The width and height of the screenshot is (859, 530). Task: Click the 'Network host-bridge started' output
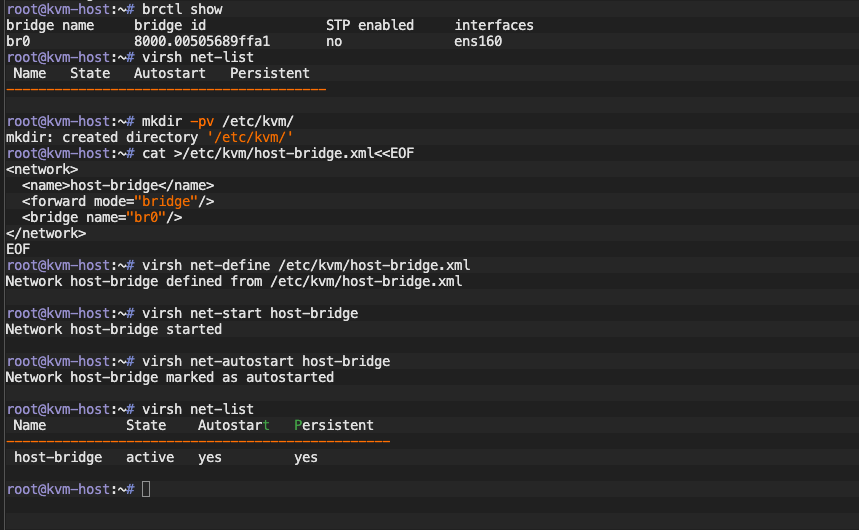(x=114, y=329)
